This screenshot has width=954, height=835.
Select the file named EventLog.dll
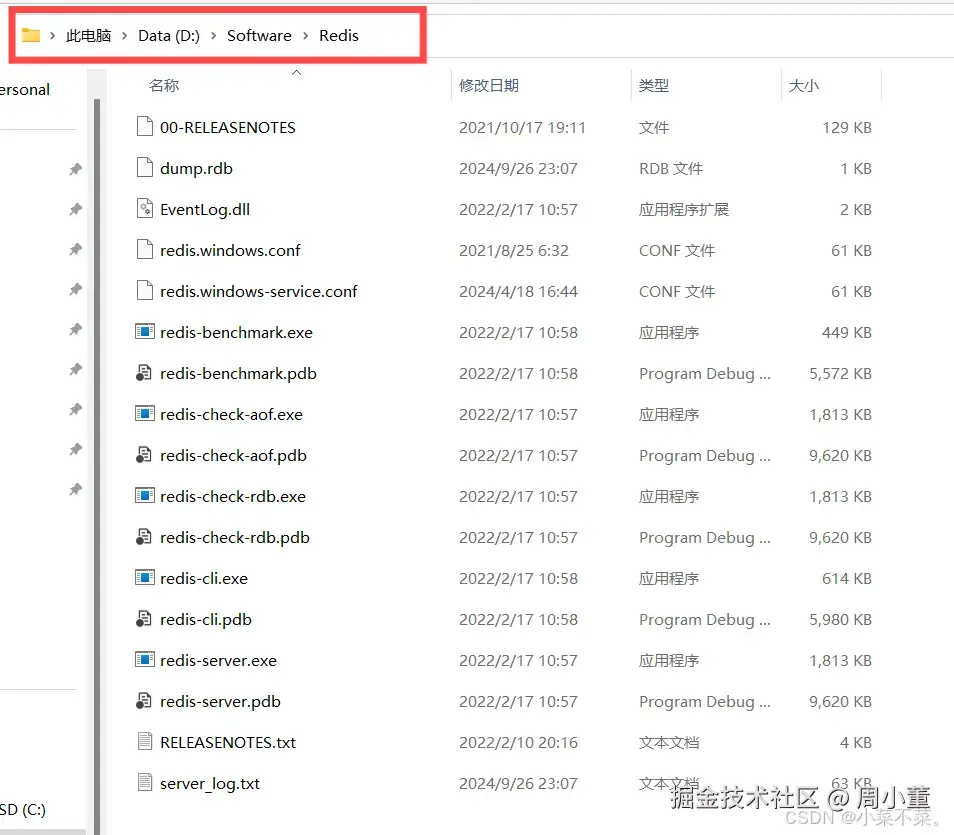[204, 209]
